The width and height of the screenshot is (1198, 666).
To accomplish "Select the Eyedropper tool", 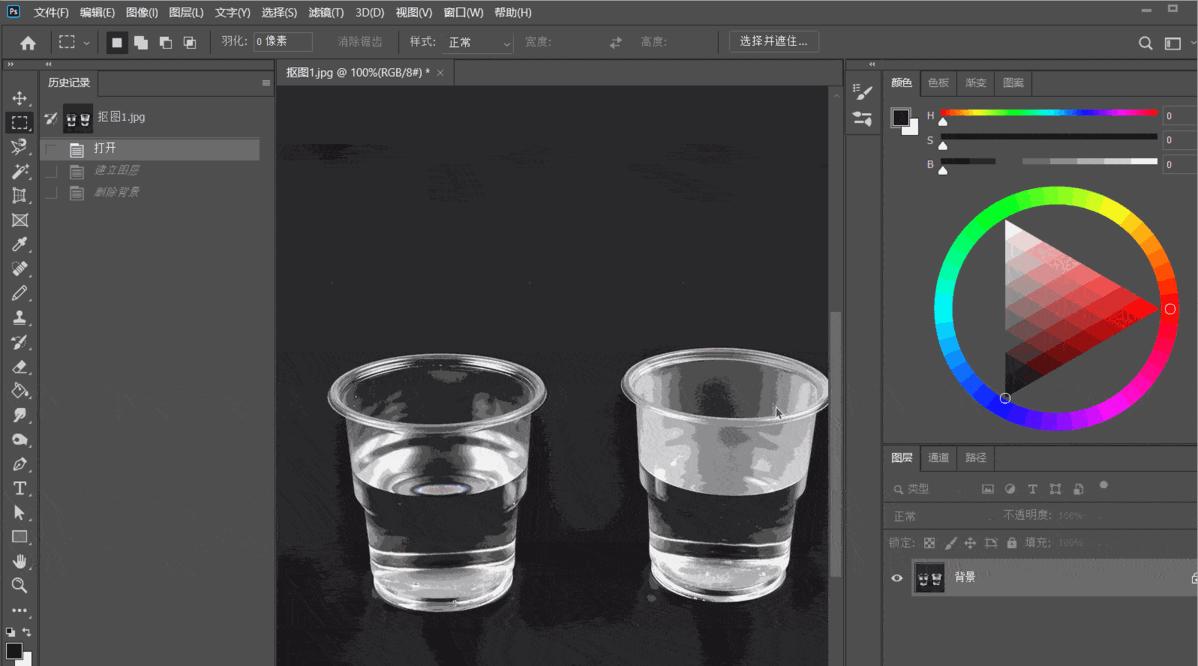I will [20, 244].
